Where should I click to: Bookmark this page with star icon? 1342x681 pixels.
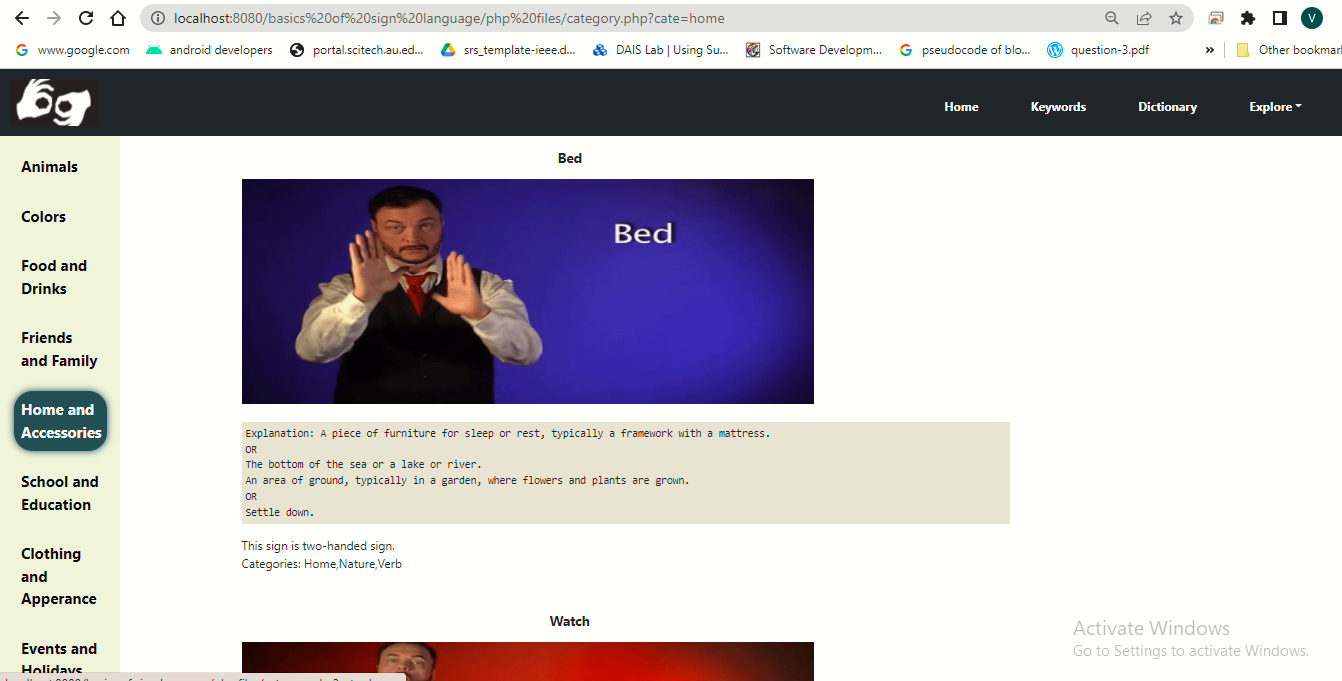1176,18
